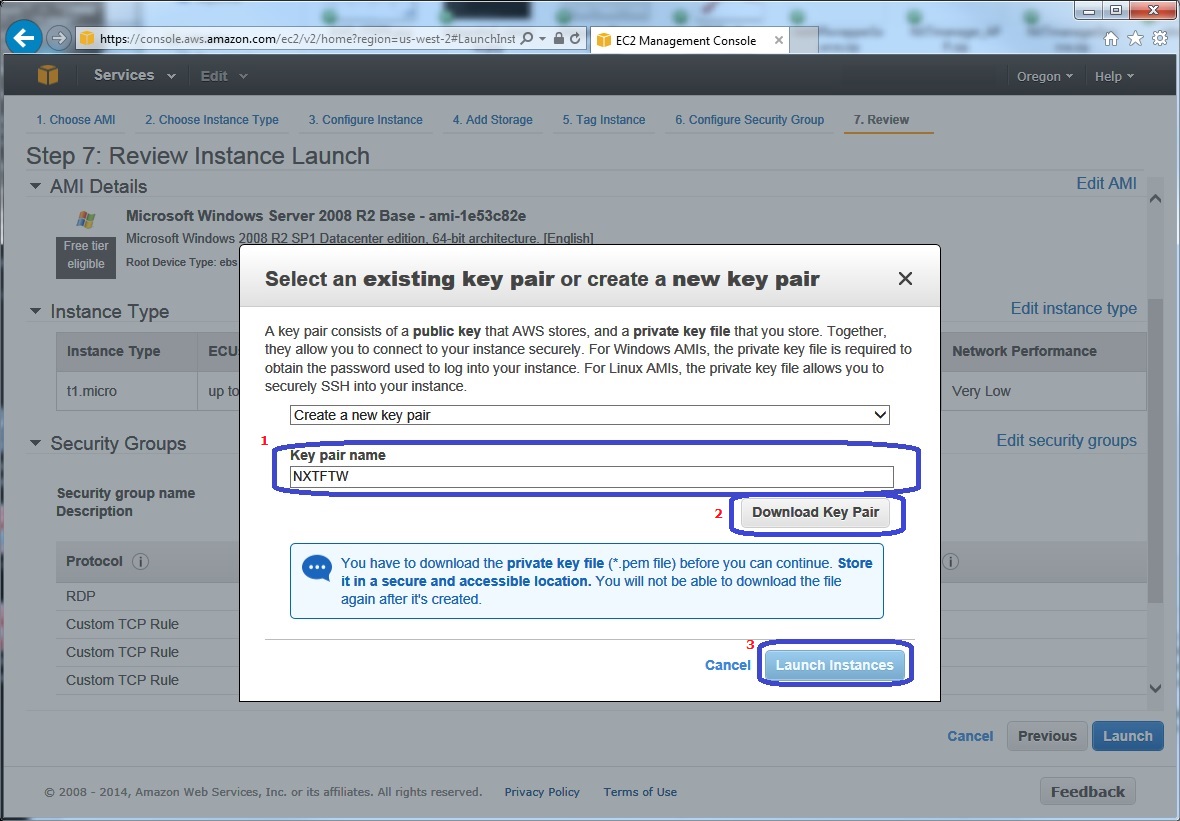Click the Feedback button
Screen dimensions: 1180x821
point(1087,792)
